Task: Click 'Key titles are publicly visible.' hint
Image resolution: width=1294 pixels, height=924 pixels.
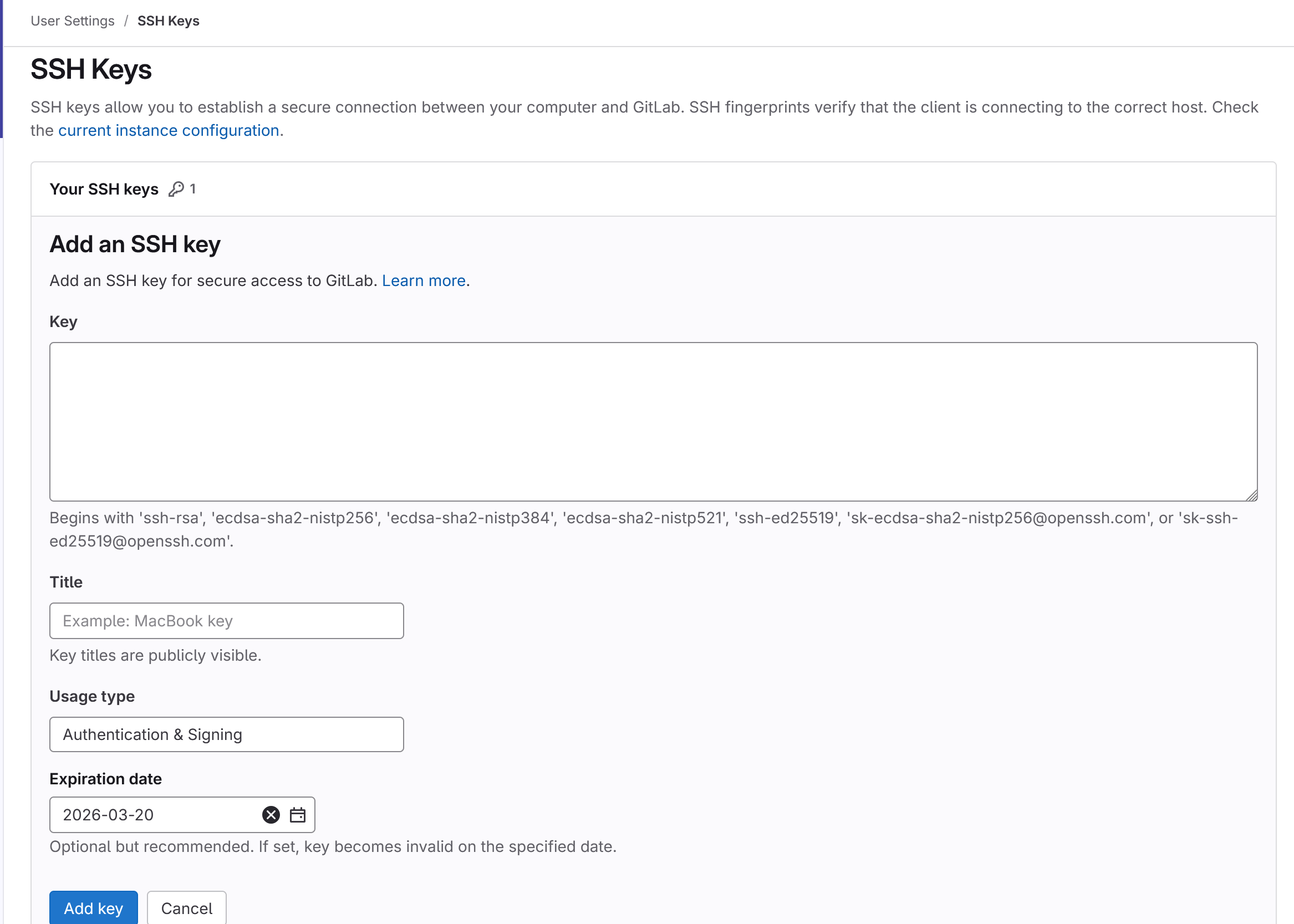Action: (155, 656)
